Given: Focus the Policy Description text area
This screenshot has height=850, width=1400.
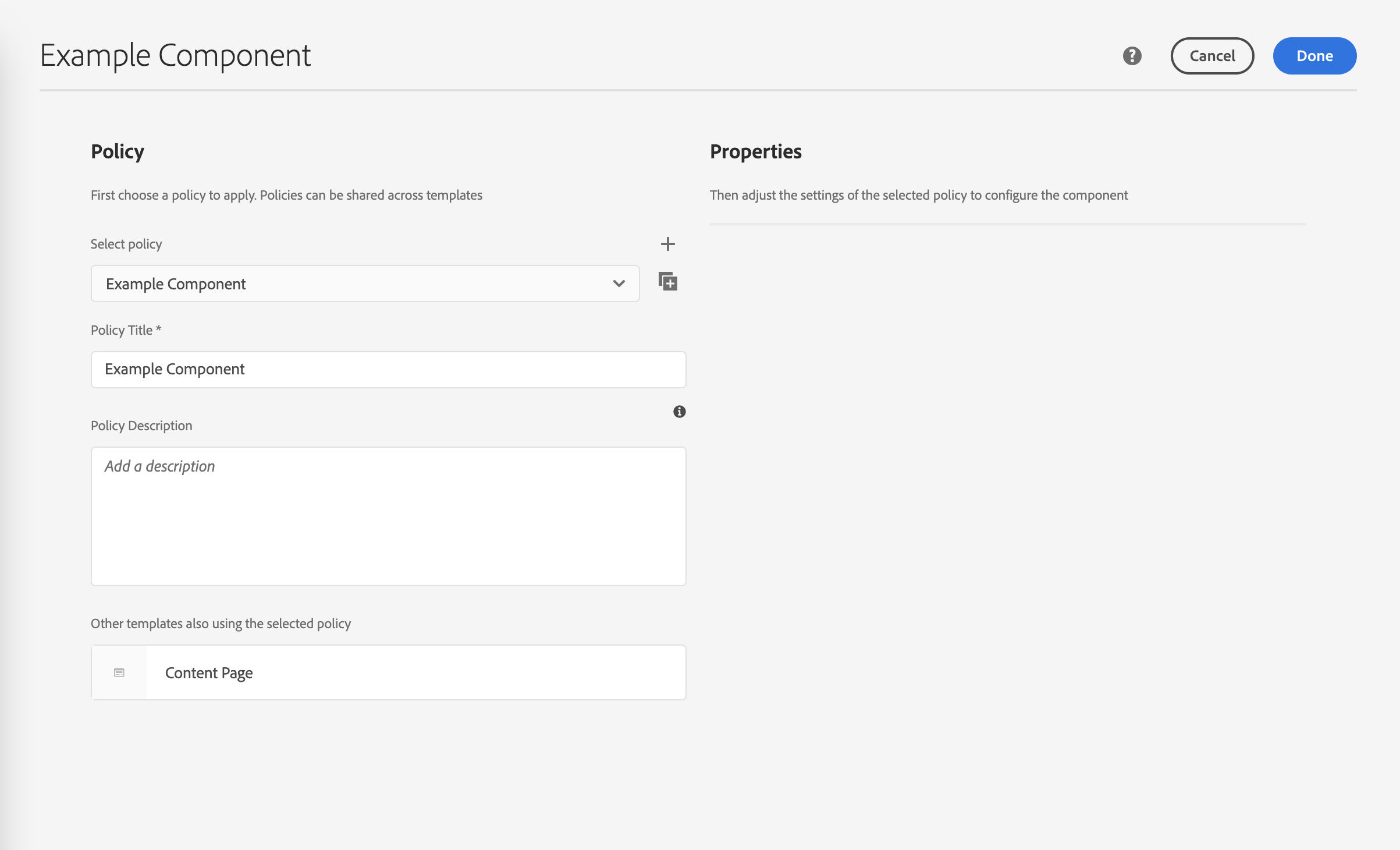Looking at the screenshot, I should [x=388, y=516].
